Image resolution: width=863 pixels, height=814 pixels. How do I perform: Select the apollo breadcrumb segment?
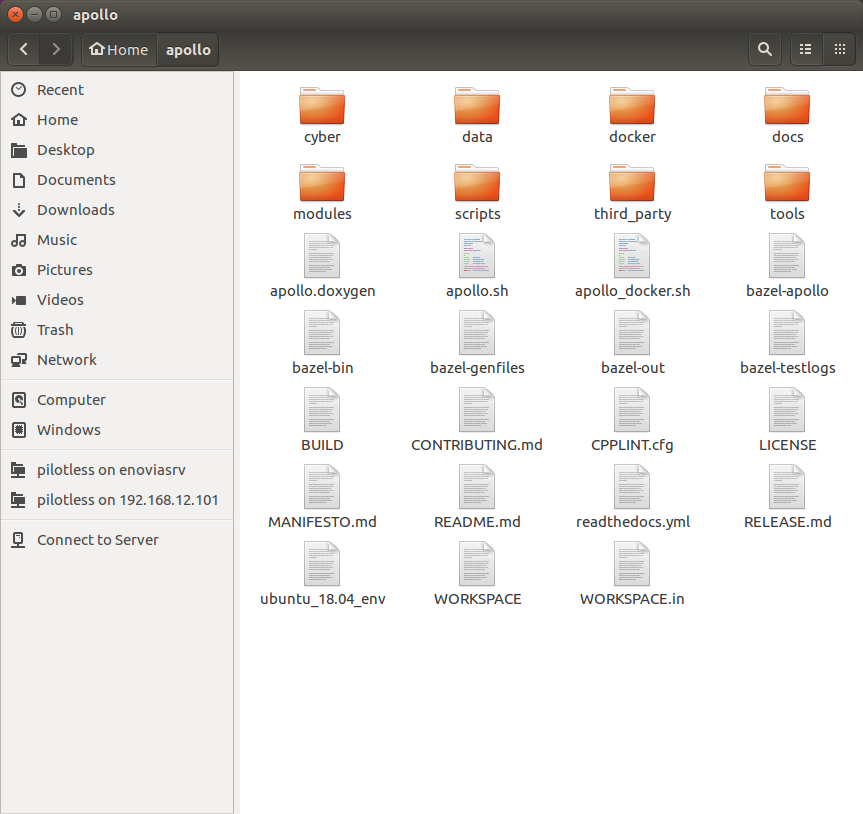(x=187, y=48)
